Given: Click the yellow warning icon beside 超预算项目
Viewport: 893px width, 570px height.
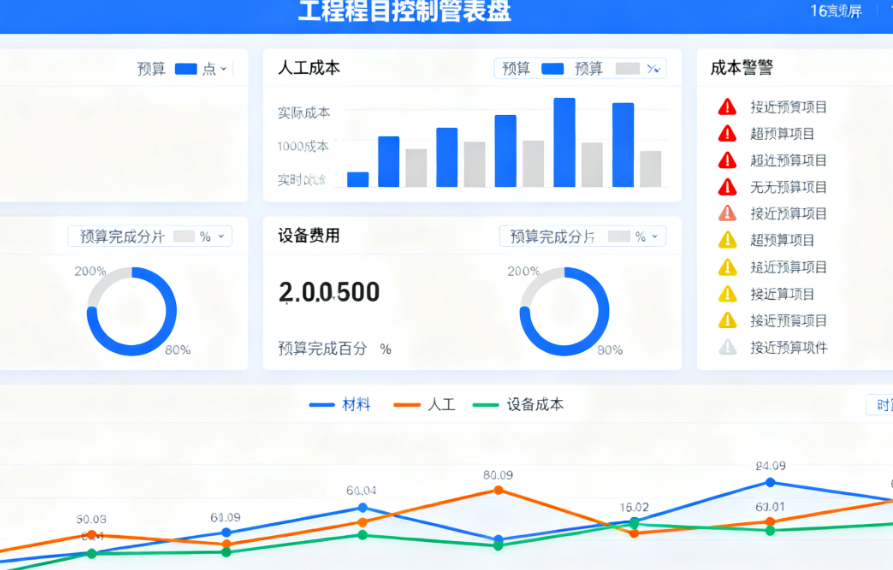Looking at the screenshot, I should 727,240.
